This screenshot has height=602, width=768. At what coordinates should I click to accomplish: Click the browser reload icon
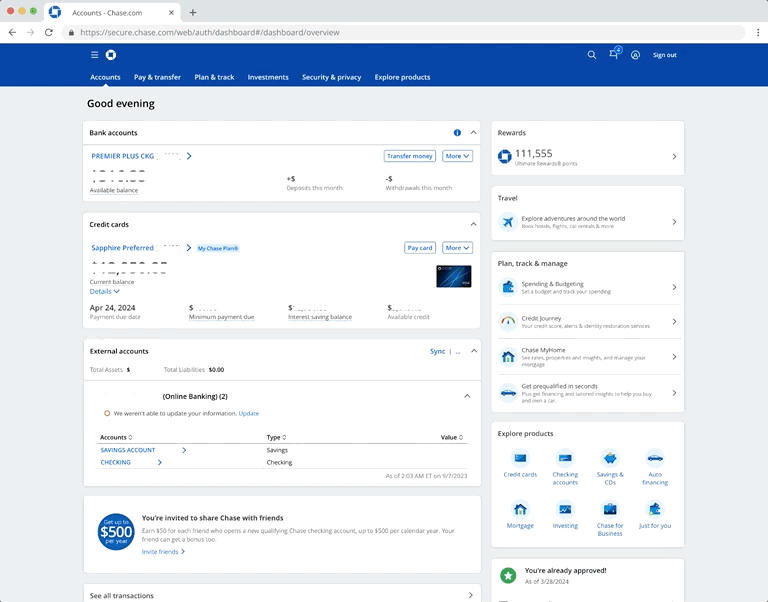point(48,32)
